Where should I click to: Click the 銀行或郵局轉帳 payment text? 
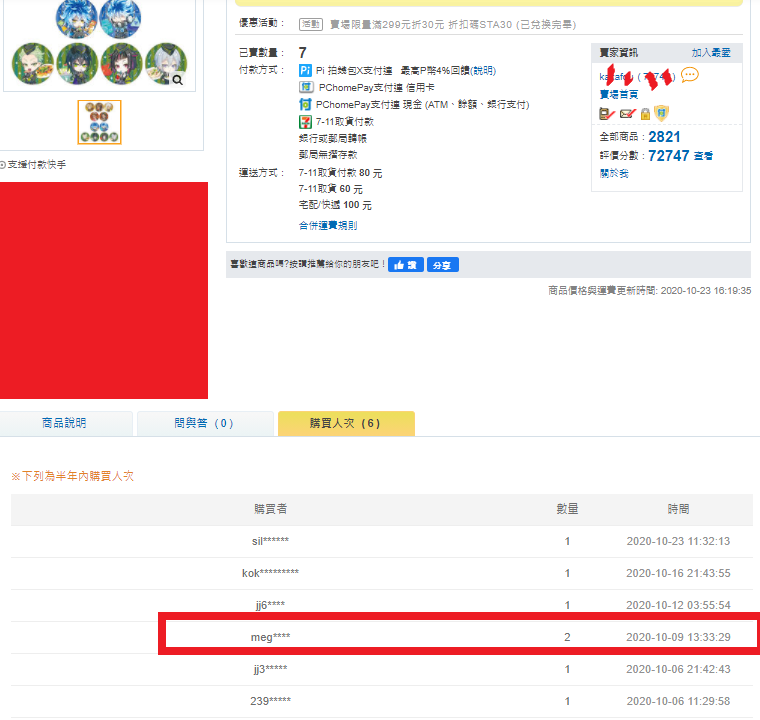pyautogui.click(x=332, y=139)
